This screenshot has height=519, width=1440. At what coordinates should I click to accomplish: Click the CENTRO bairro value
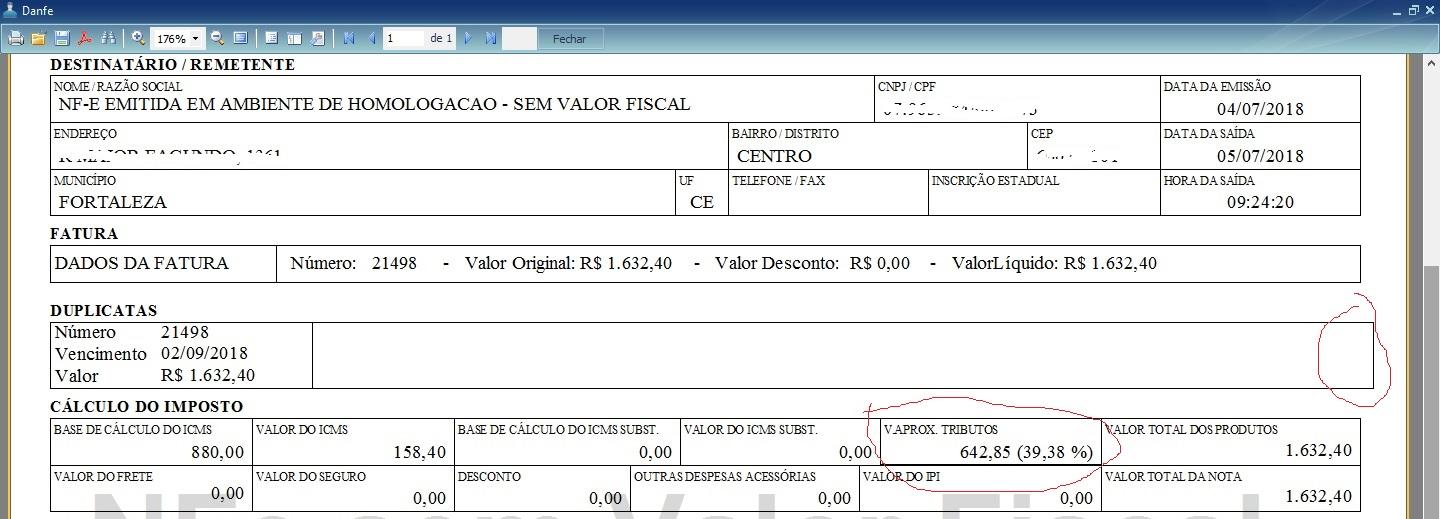tap(774, 156)
